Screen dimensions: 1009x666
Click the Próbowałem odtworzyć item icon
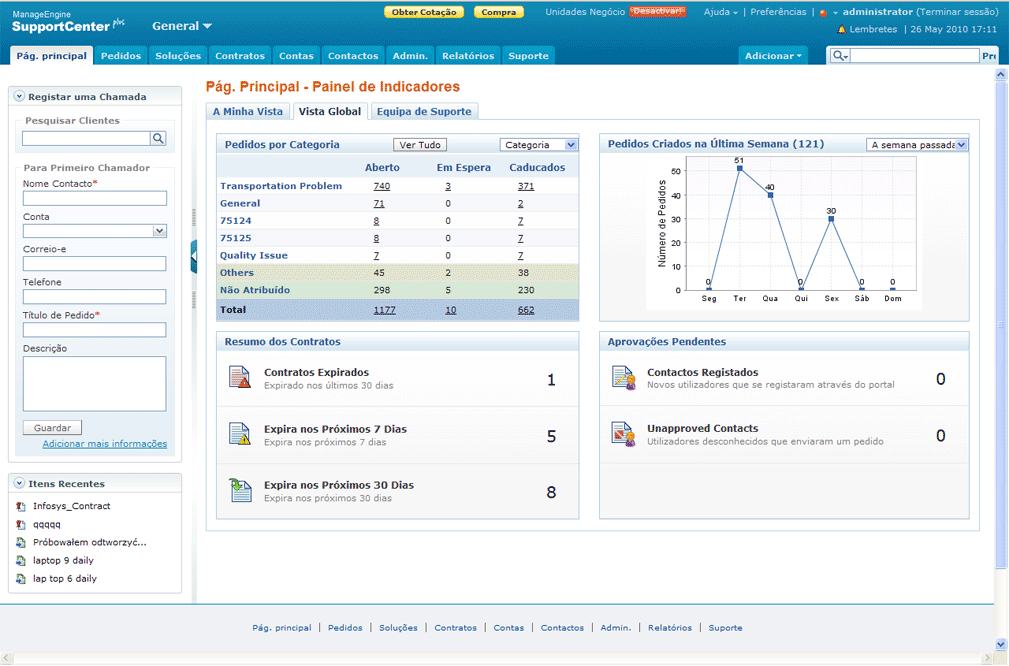click(21, 543)
